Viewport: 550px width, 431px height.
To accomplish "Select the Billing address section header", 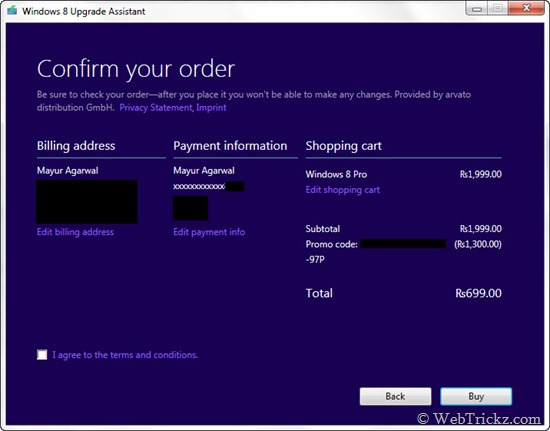I will (76, 146).
